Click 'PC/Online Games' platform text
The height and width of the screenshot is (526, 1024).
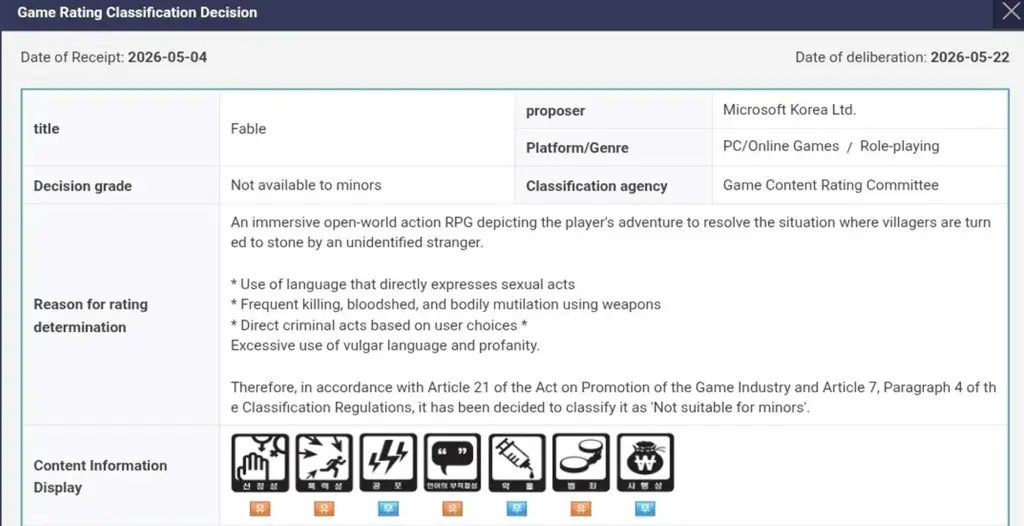click(780, 146)
